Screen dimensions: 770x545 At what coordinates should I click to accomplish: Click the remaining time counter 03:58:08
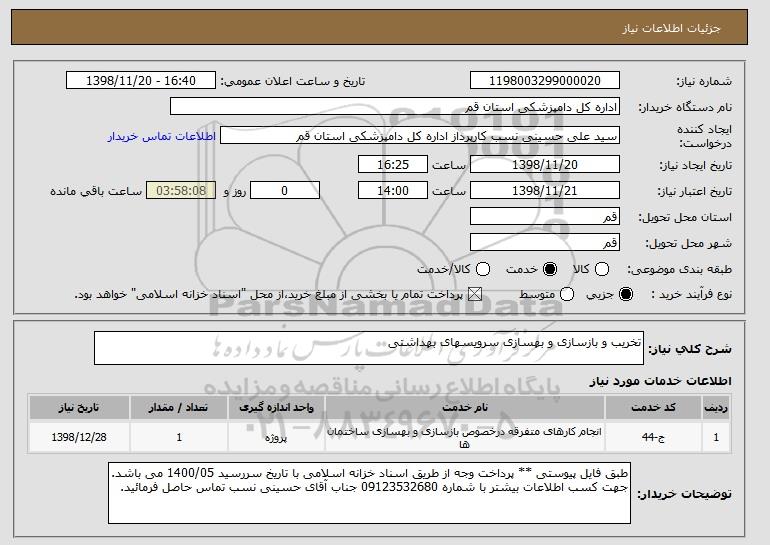[181, 191]
